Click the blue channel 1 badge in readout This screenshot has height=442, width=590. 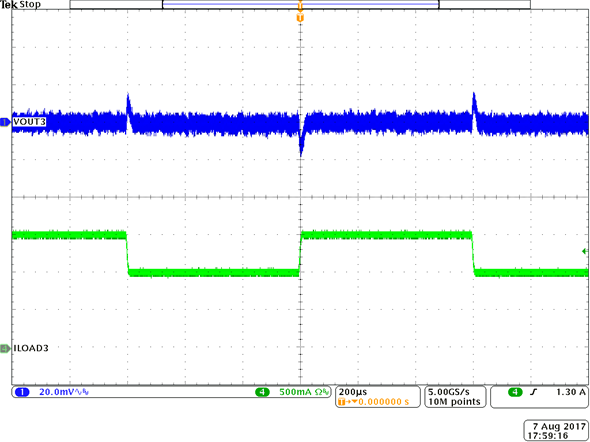click(22, 392)
